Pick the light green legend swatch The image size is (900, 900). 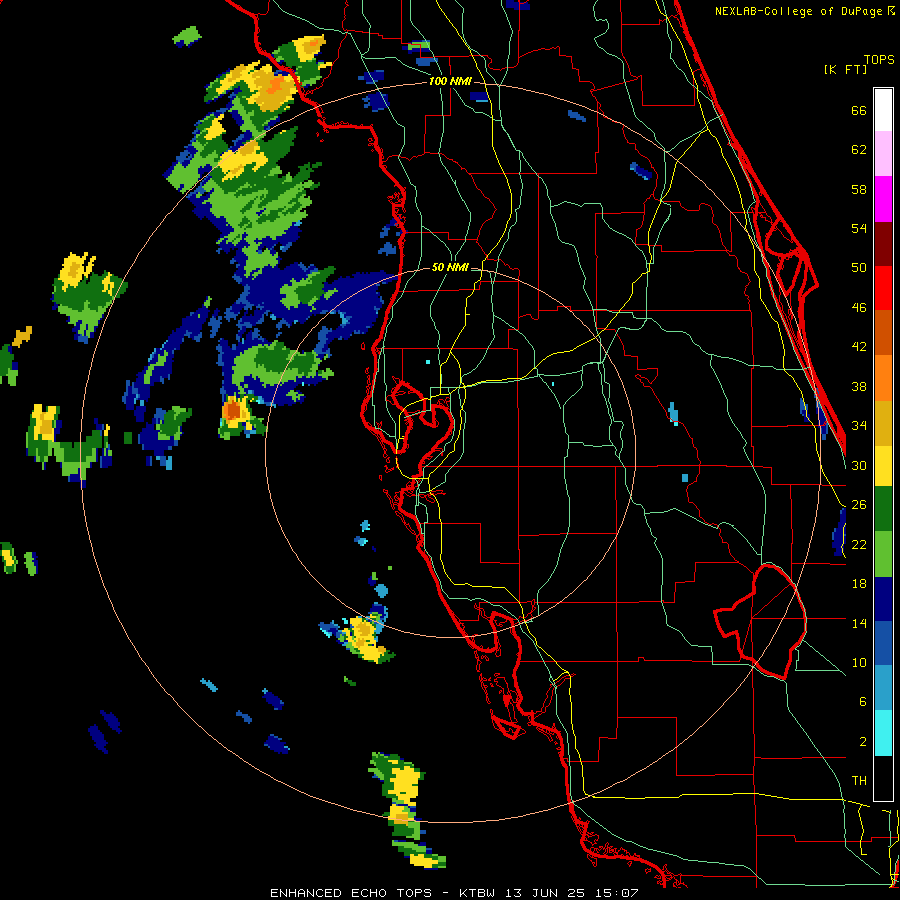tap(883, 554)
